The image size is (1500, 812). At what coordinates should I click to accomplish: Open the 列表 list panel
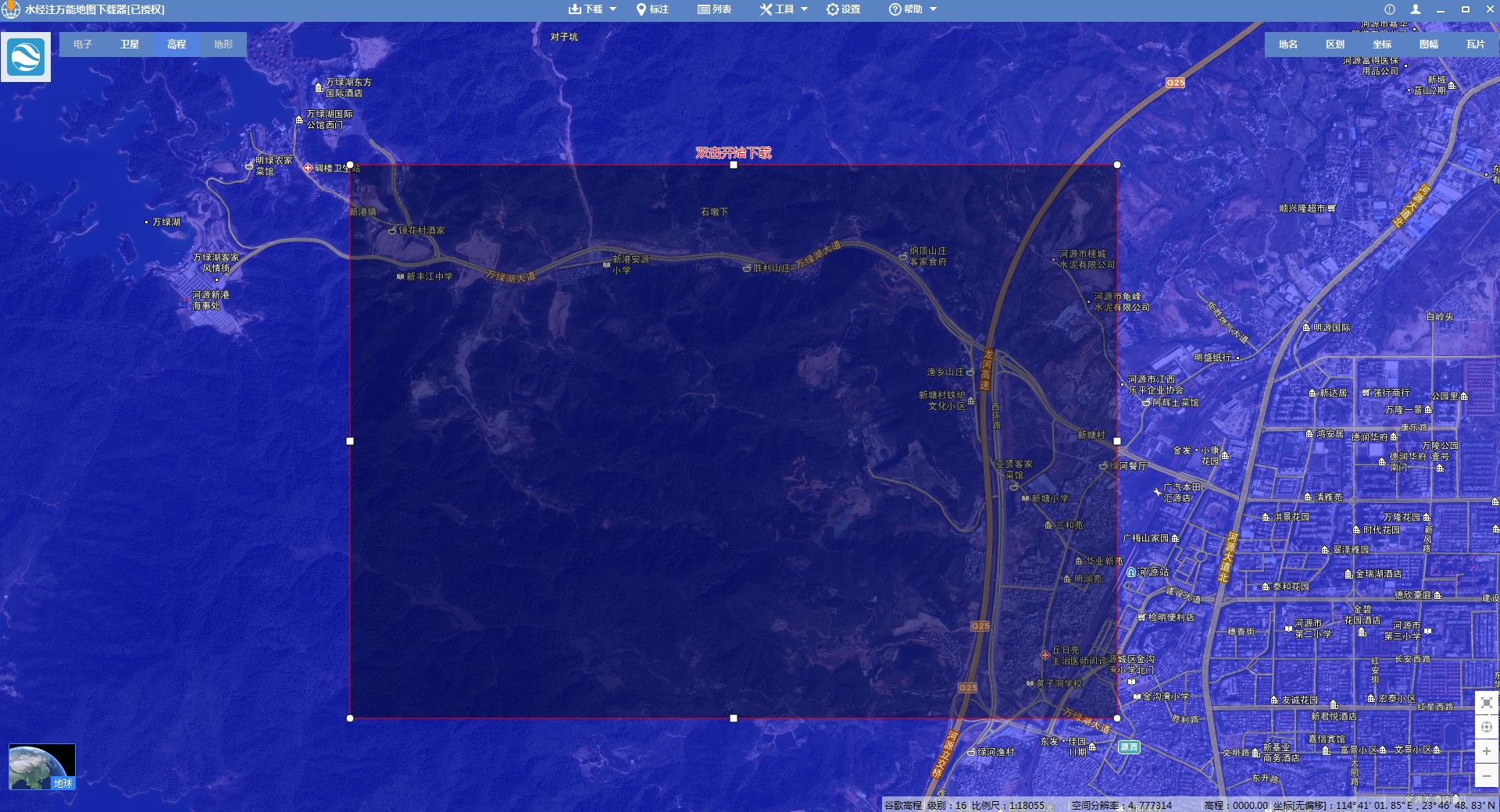point(714,9)
